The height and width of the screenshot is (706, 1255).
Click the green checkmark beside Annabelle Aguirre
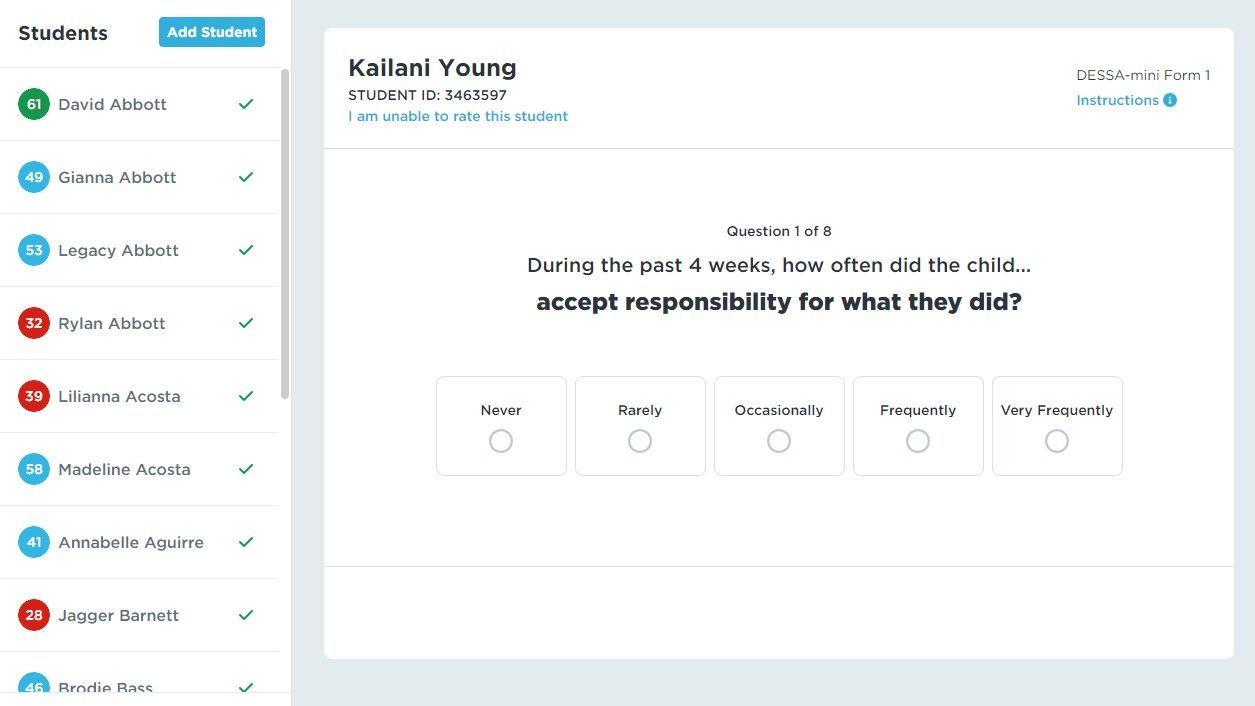click(246, 542)
